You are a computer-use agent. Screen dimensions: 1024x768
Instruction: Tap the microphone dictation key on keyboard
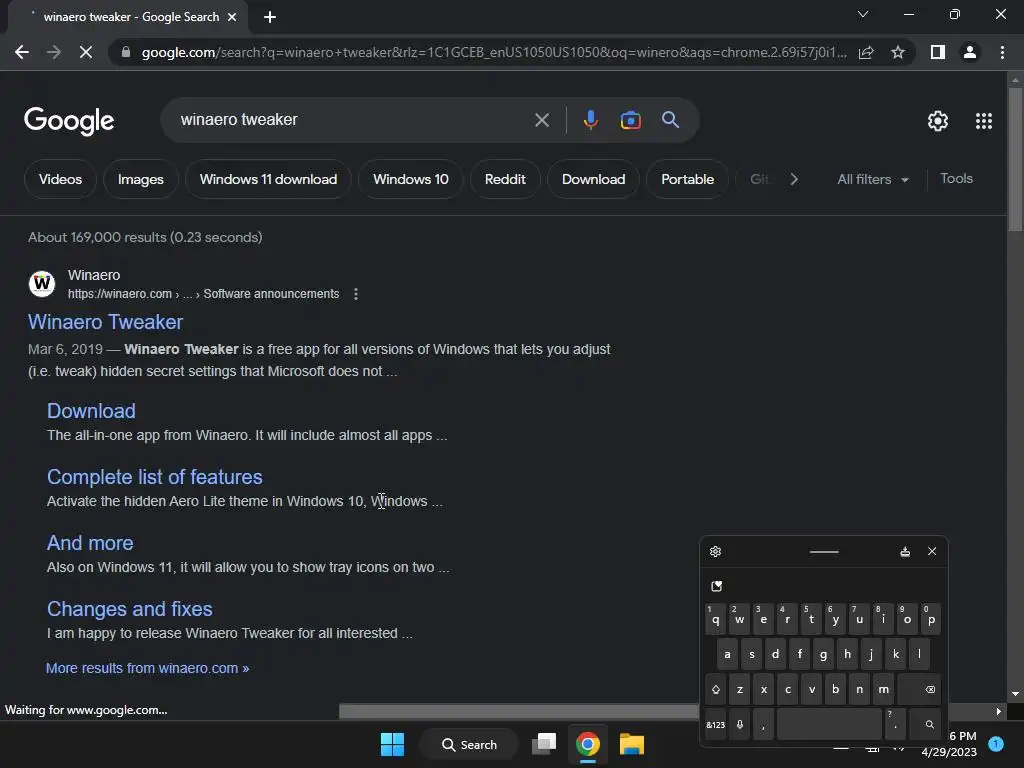(x=740, y=724)
